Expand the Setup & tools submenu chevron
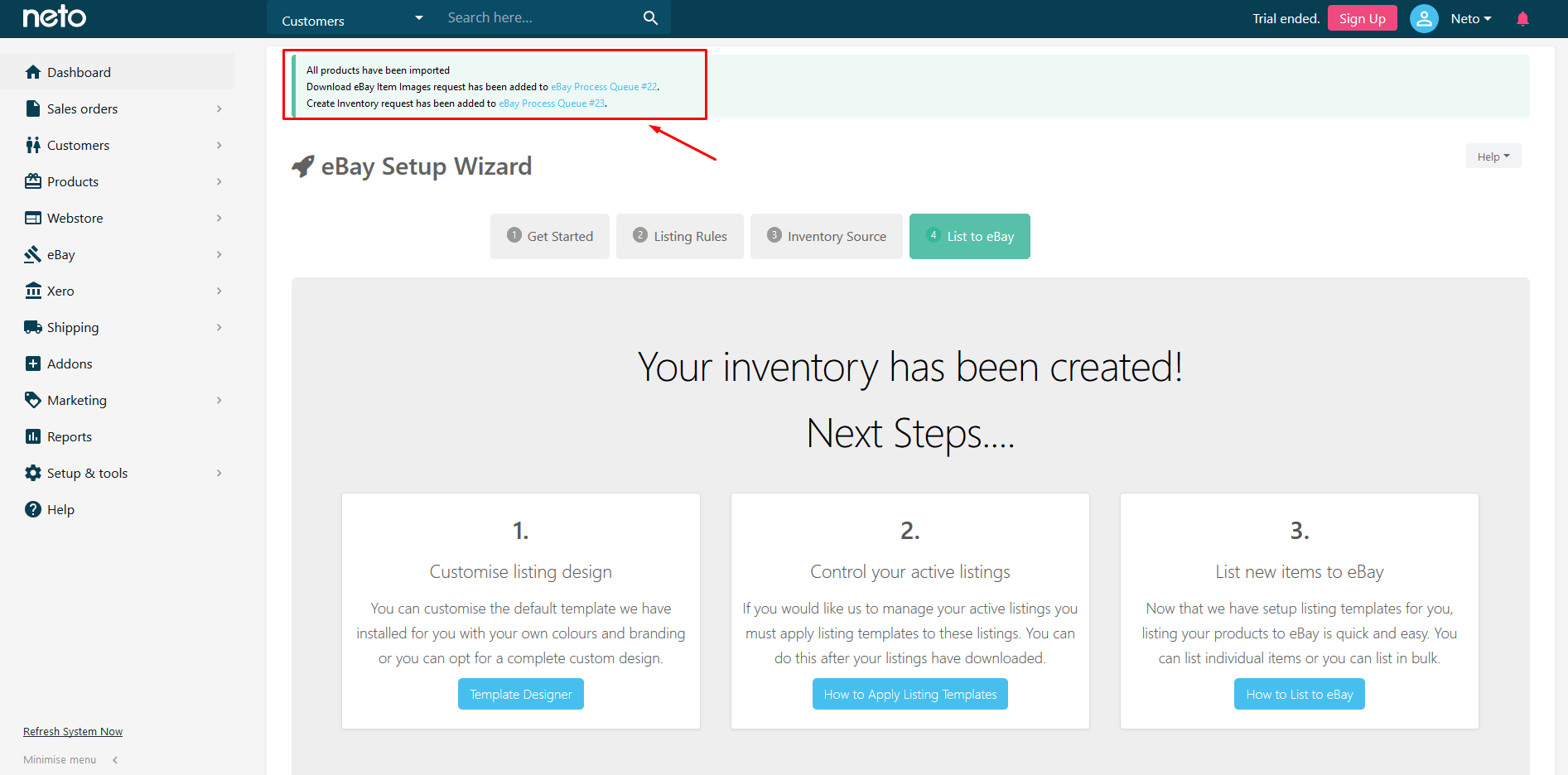 point(220,473)
